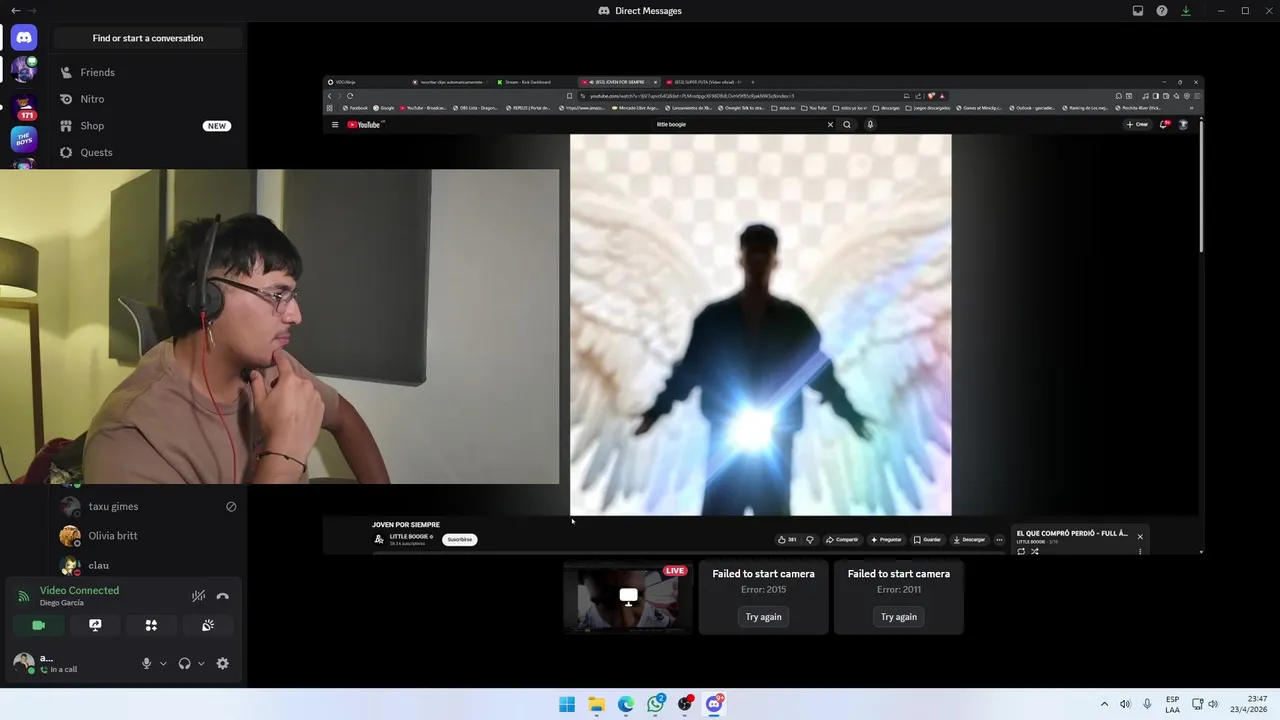The width and height of the screenshot is (1280, 720).
Task: Open File Explorer from taskbar
Action: pyautogui.click(x=596, y=704)
